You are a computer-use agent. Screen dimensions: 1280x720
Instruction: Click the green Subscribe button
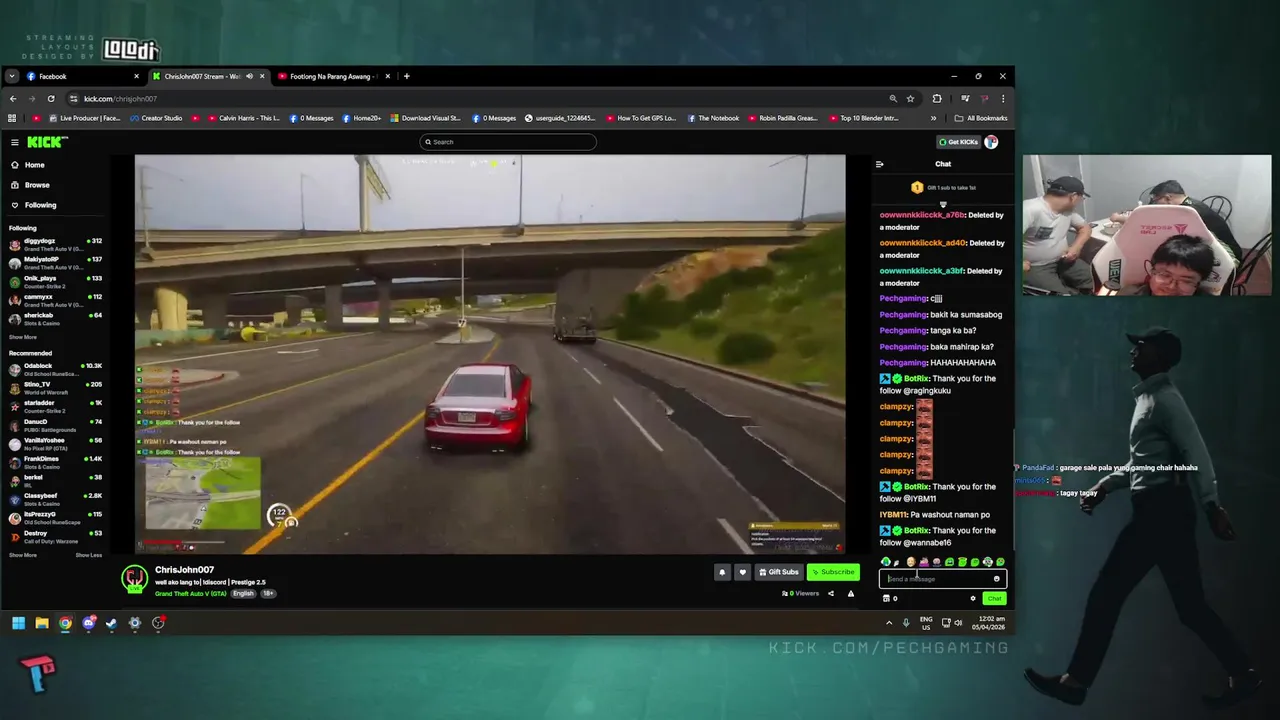(x=833, y=572)
